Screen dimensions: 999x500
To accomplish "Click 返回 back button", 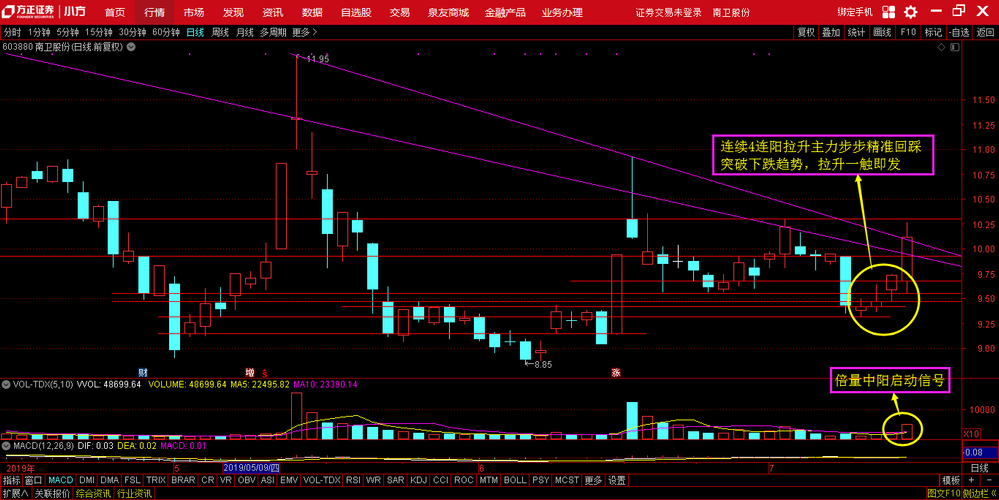I will coord(984,32).
